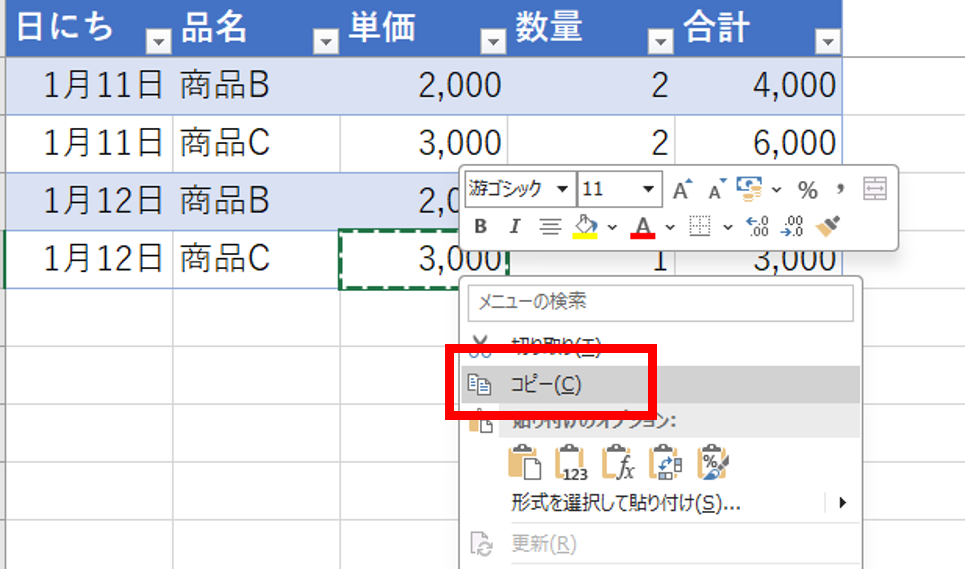965x569 pixels.
Task: Toggle bold formatting in mini toolbar
Action: click(x=481, y=227)
